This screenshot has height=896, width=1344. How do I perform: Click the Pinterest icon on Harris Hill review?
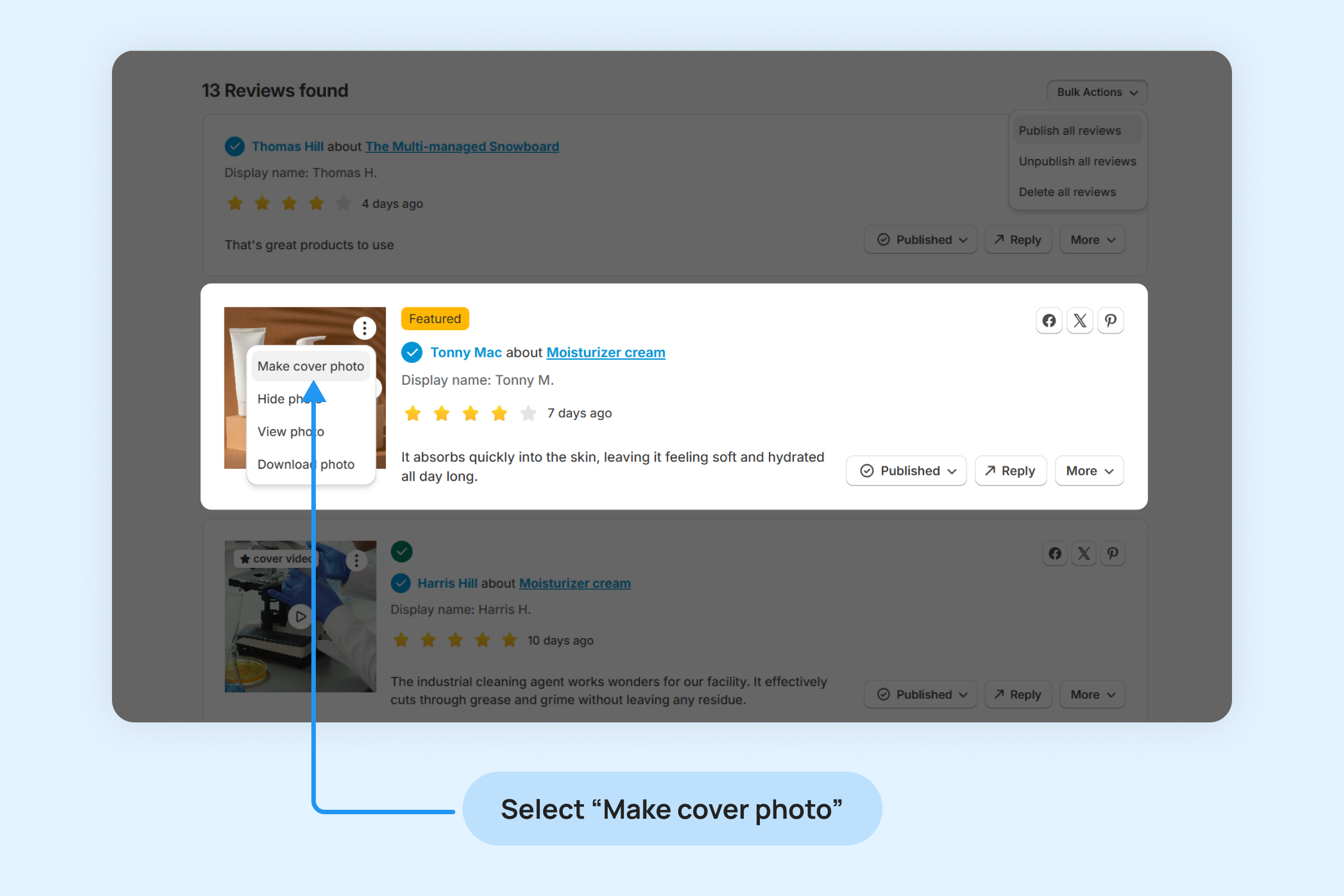coord(1113,554)
